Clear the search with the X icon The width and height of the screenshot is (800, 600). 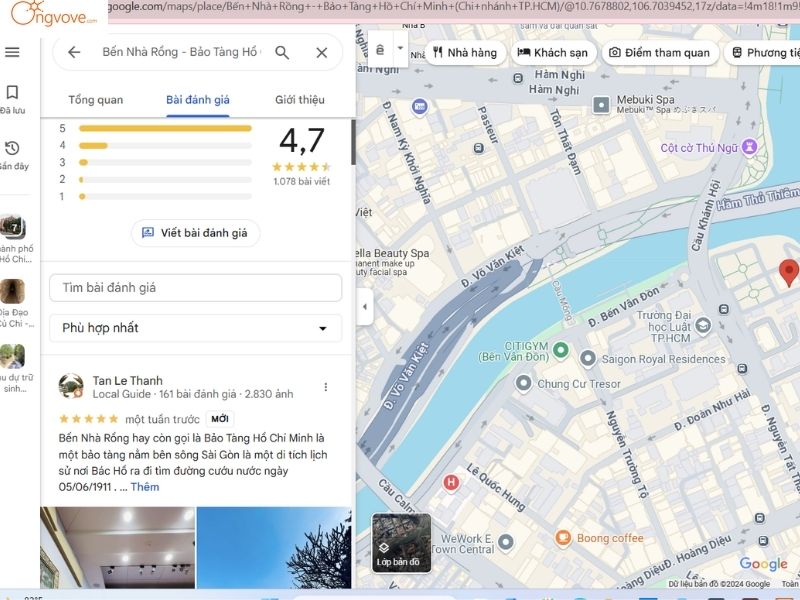pos(321,52)
